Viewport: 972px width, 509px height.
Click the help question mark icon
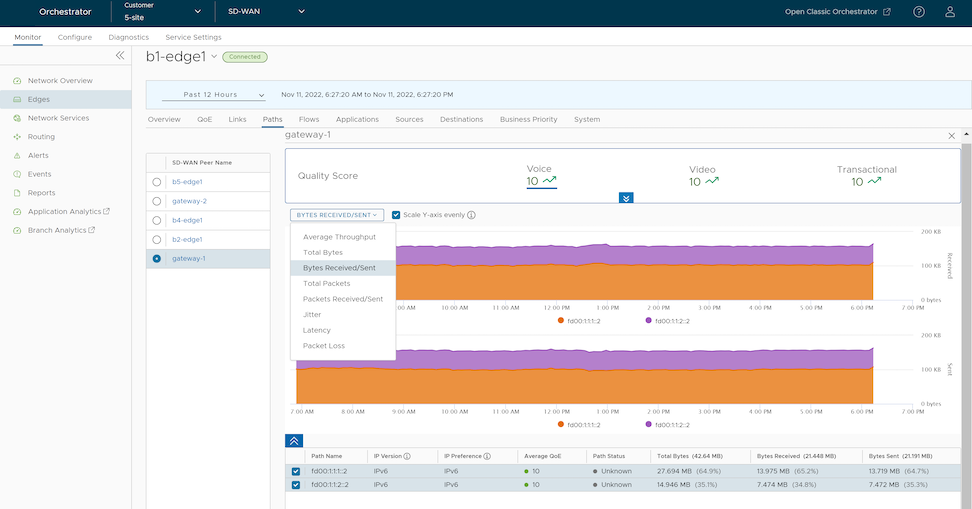click(x=919, y=12)
